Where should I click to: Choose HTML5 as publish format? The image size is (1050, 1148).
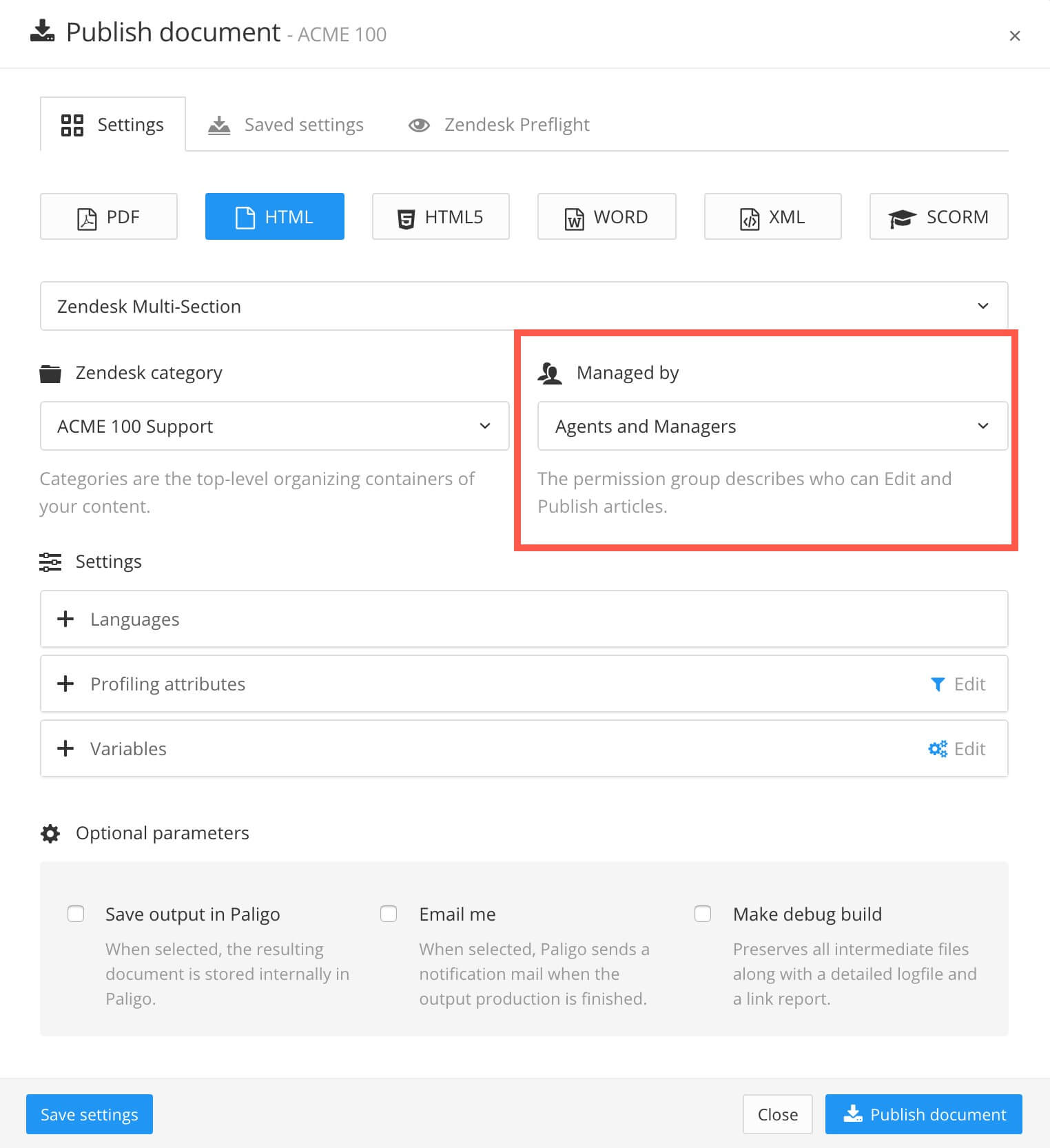click(x=440, y=217)
